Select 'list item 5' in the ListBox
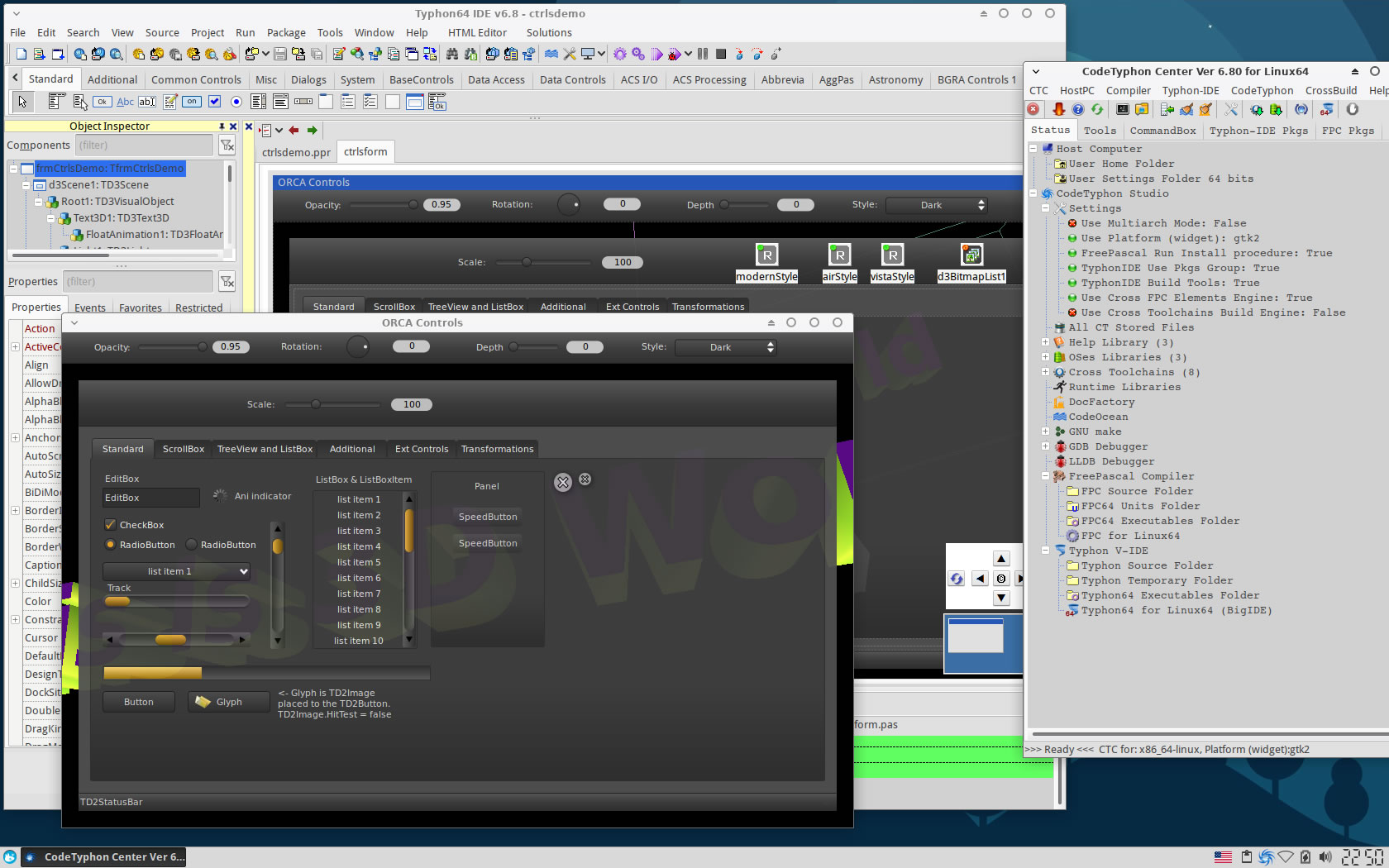1389x868 pixels. (x=359, y=562)
